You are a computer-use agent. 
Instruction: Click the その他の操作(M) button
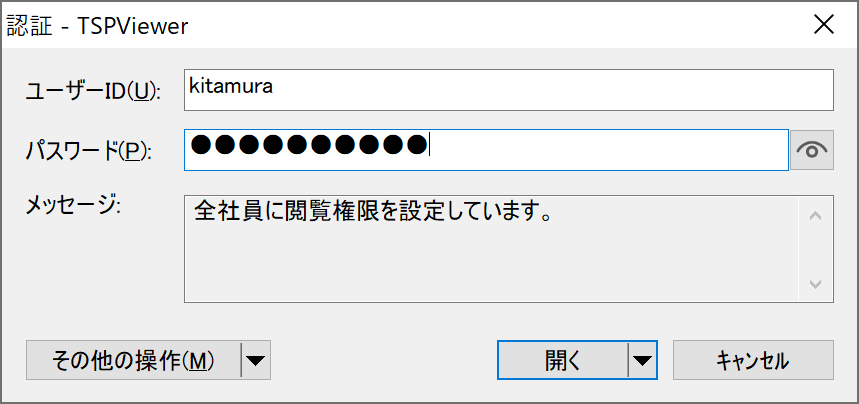click(134, 361)
